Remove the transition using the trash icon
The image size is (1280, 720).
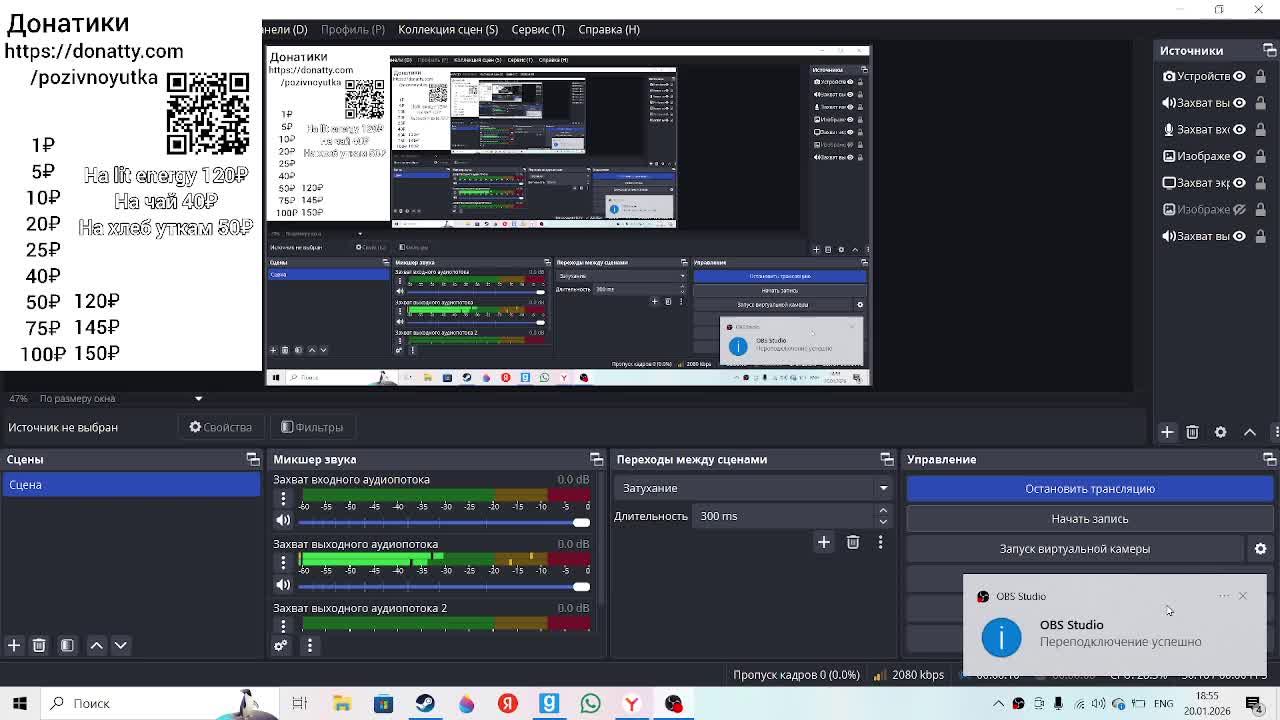point(853,542)
